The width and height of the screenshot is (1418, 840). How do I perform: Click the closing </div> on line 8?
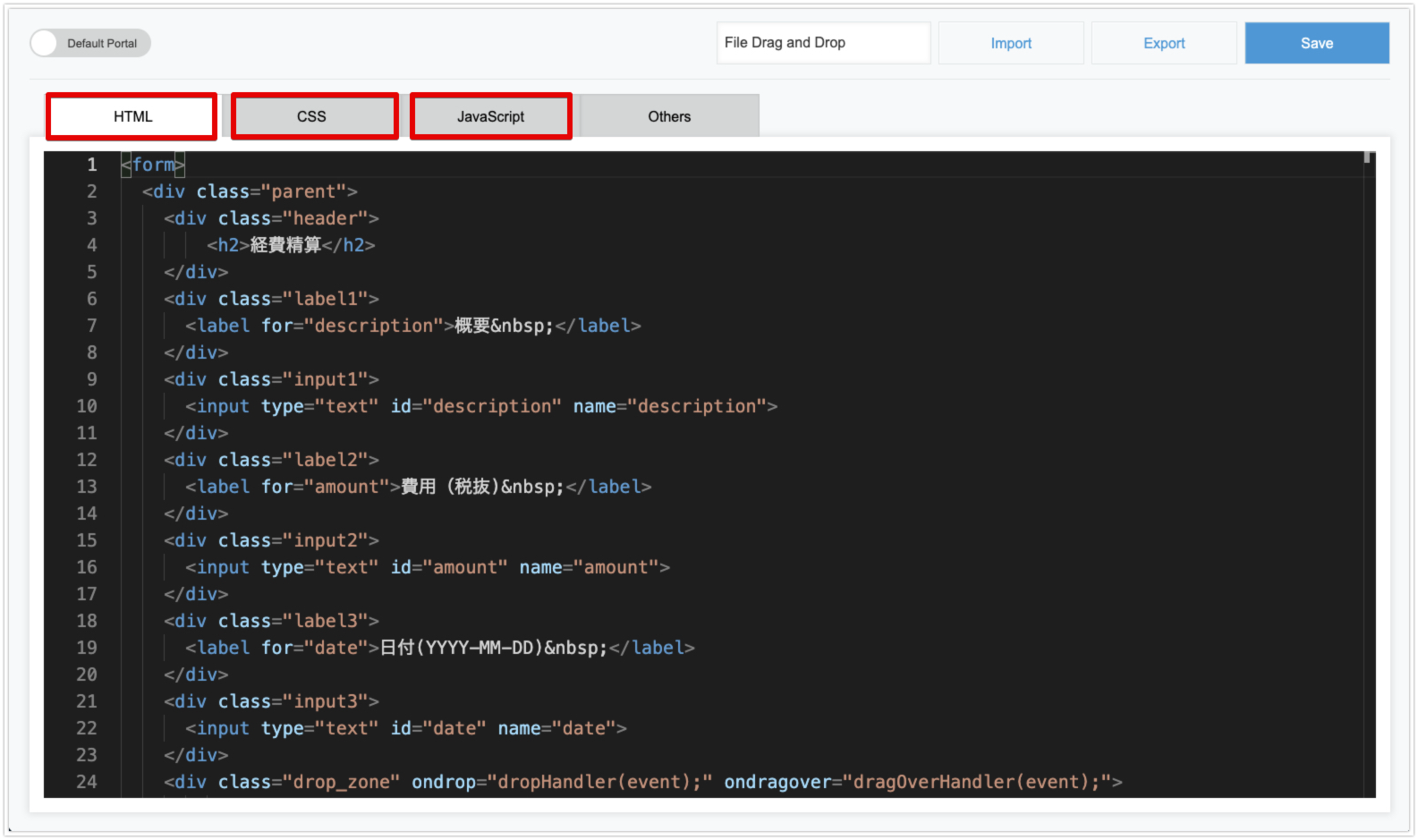196,352
